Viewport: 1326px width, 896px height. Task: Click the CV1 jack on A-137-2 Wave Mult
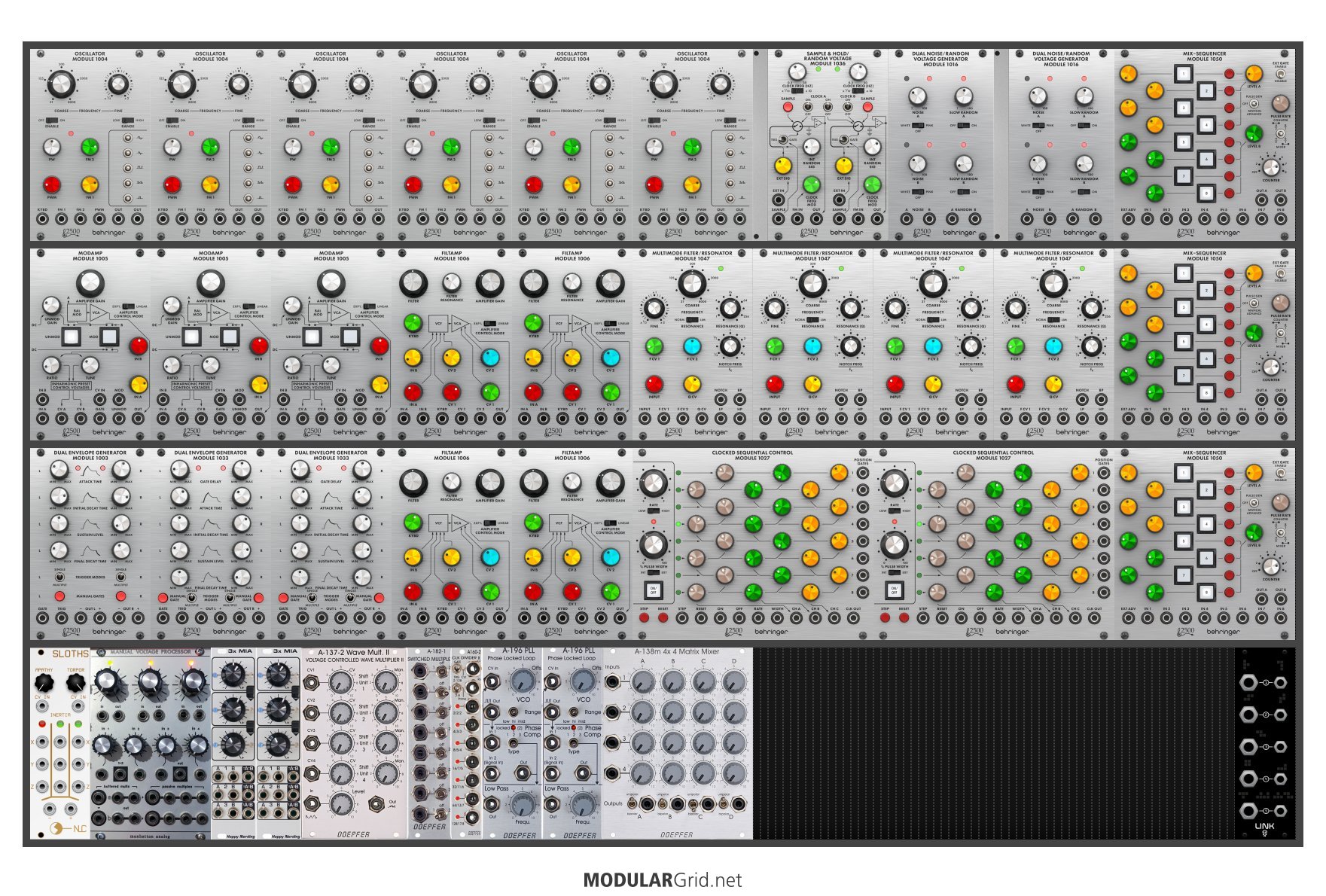(312, 682)
